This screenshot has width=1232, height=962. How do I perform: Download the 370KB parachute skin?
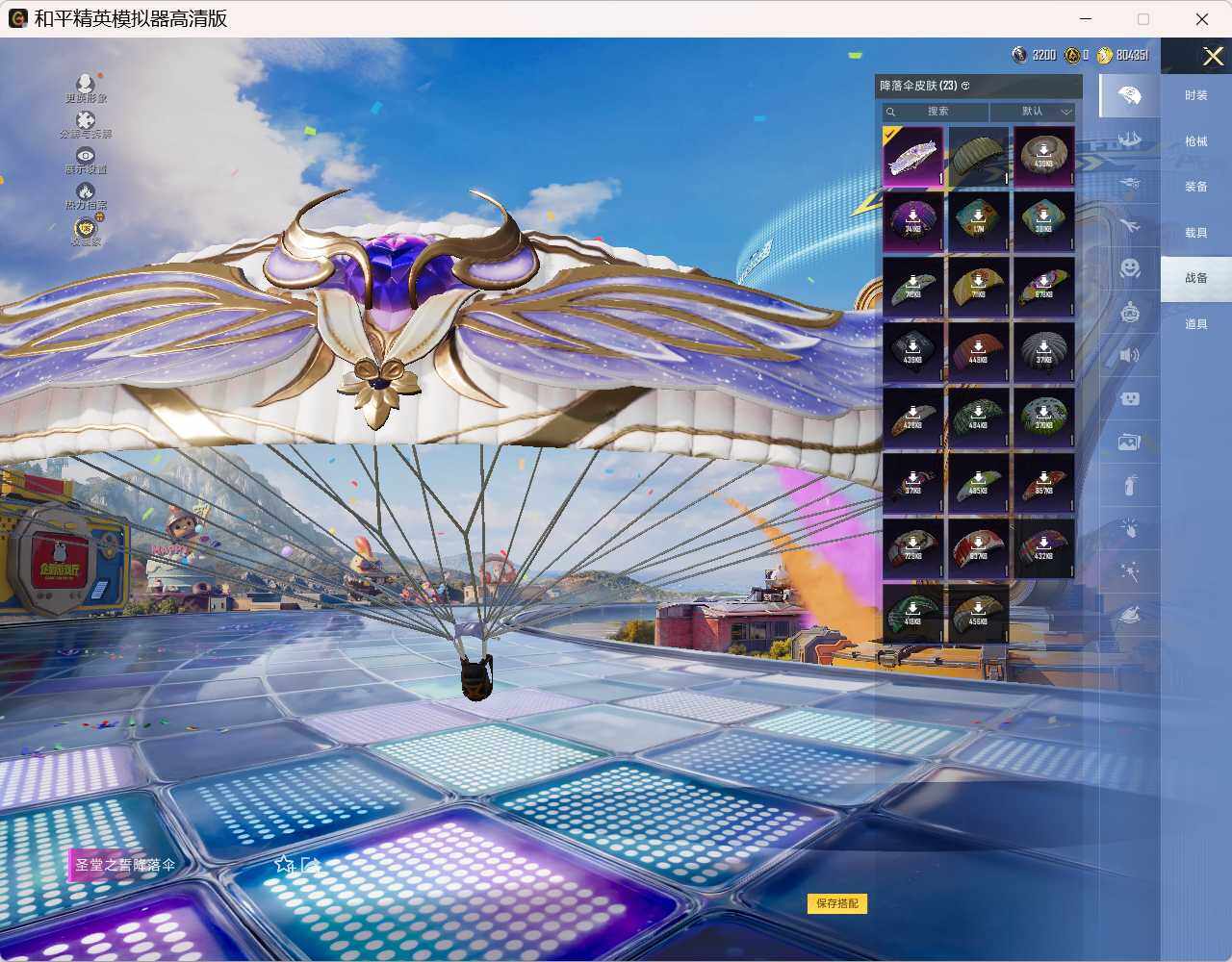coord(1043,418)
